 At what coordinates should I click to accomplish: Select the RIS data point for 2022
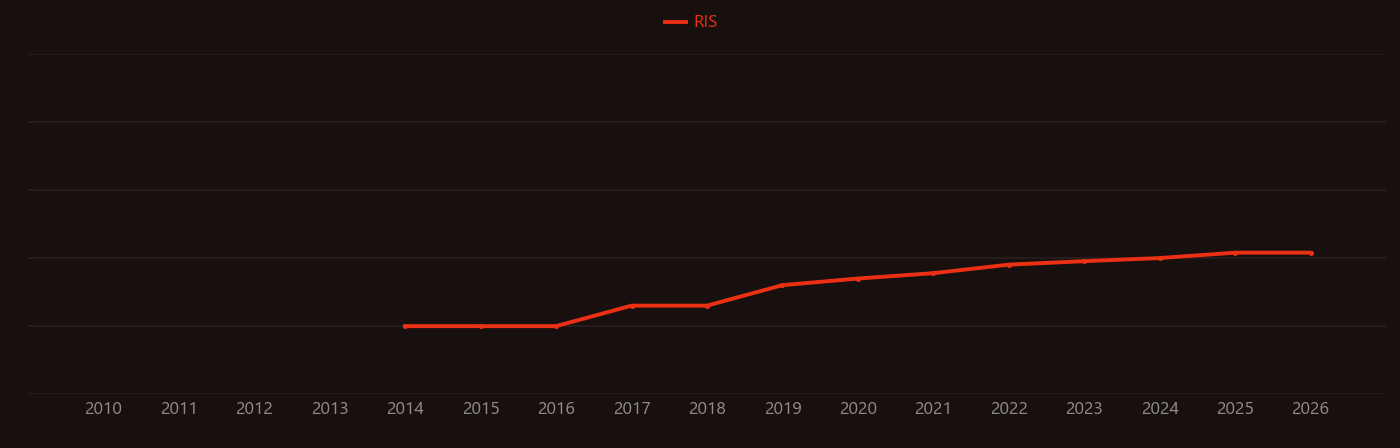(1009, 265)
